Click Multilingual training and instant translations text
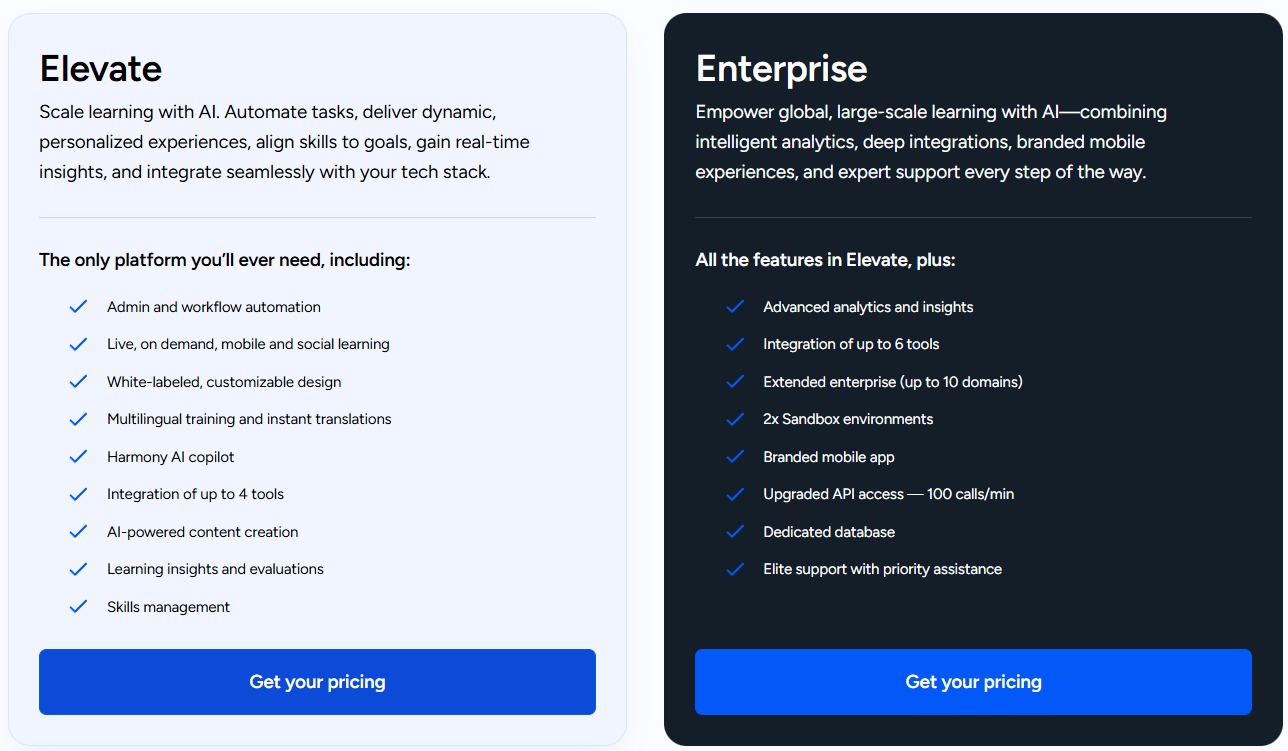1288x751 pixels. (249, 419)
